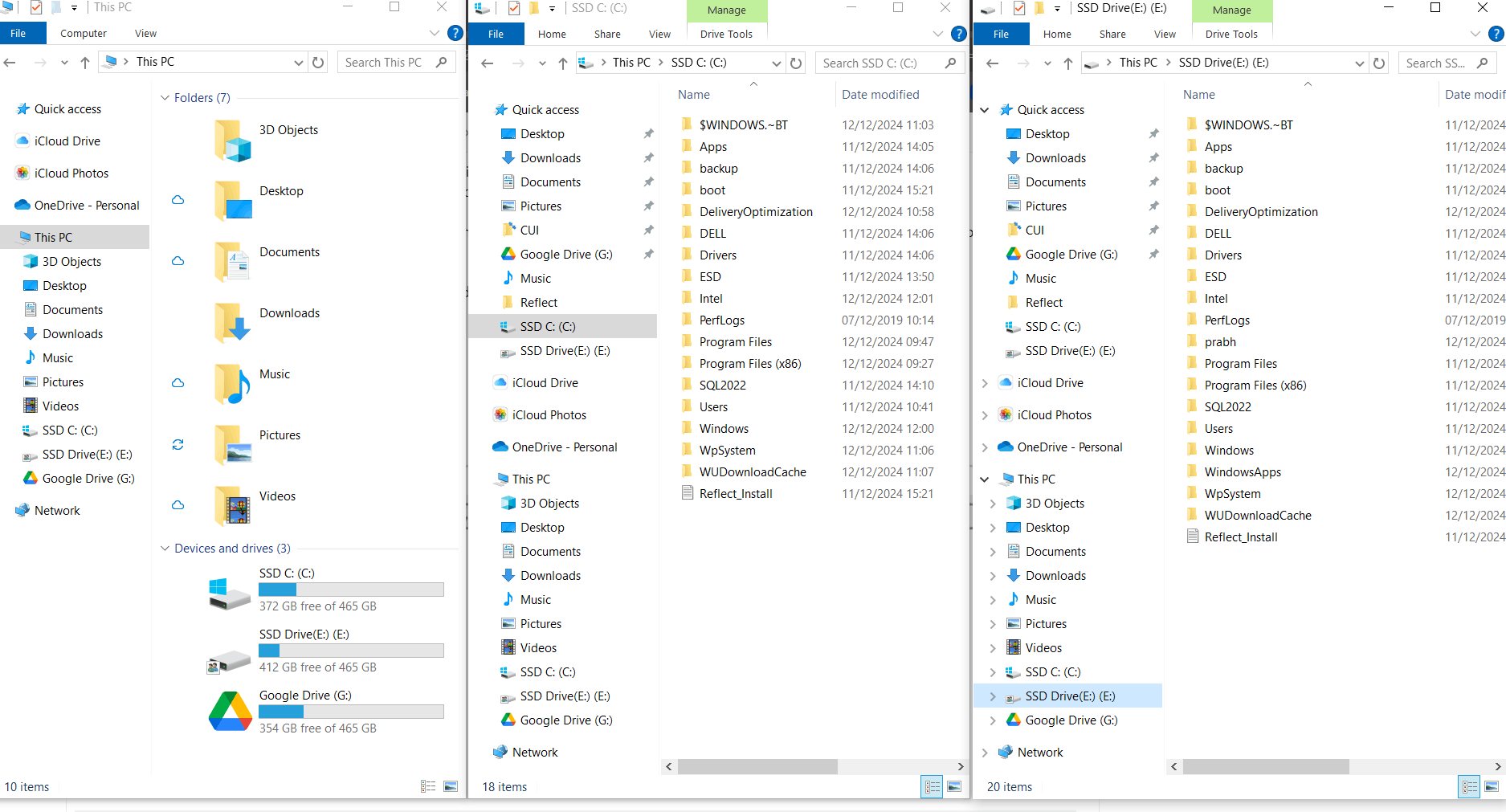Open Computer tab in This PC window
Image resolution: width=1506 pixels, height=812 pixels.
84,33
